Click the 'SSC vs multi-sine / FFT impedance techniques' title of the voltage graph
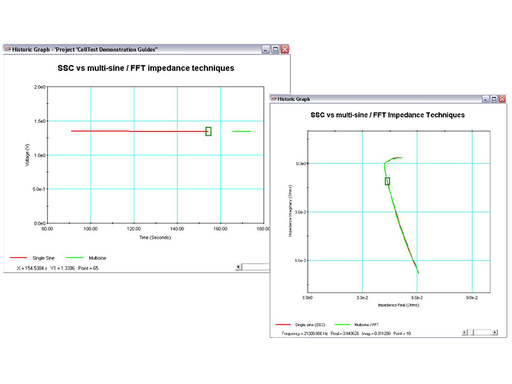Image resolution: width=512 pixels, height=384 pixels. (146, 68)
